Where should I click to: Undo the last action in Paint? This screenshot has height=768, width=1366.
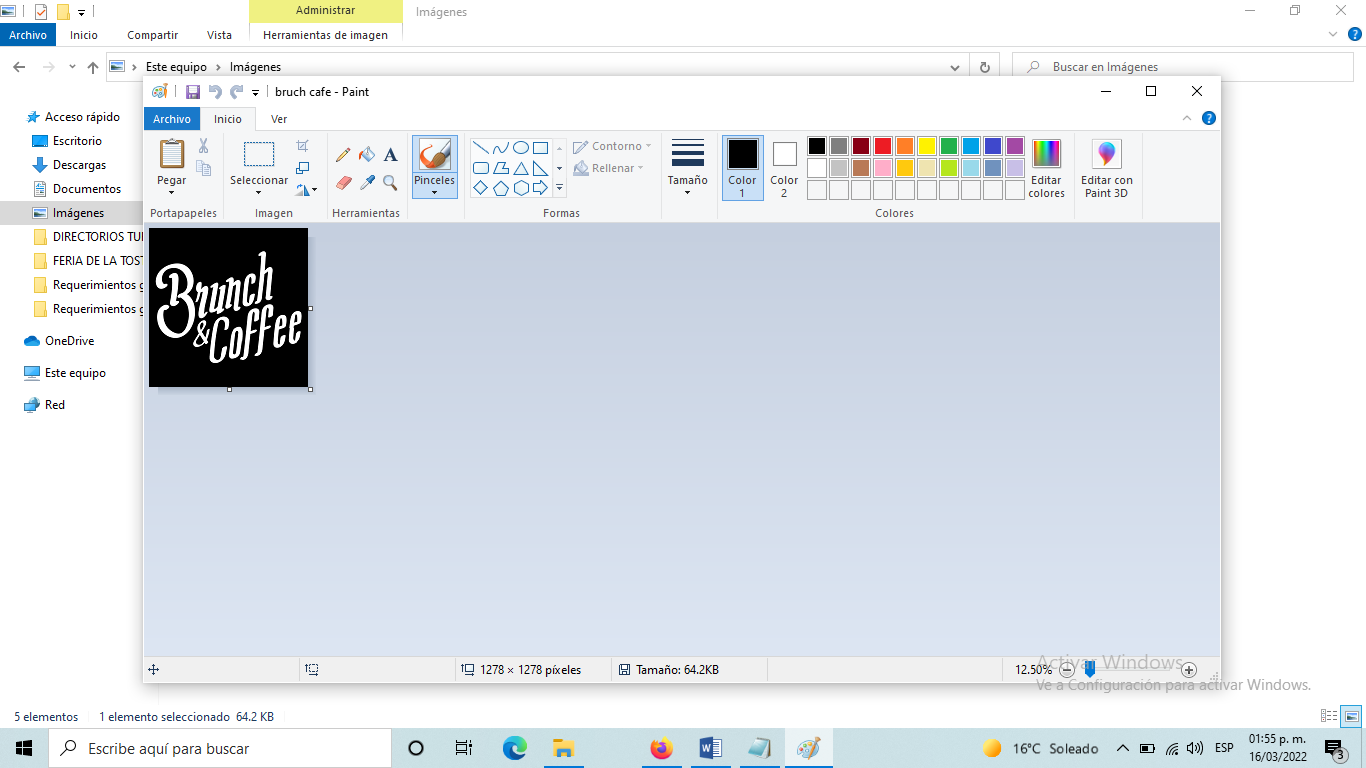pos(215,92)
